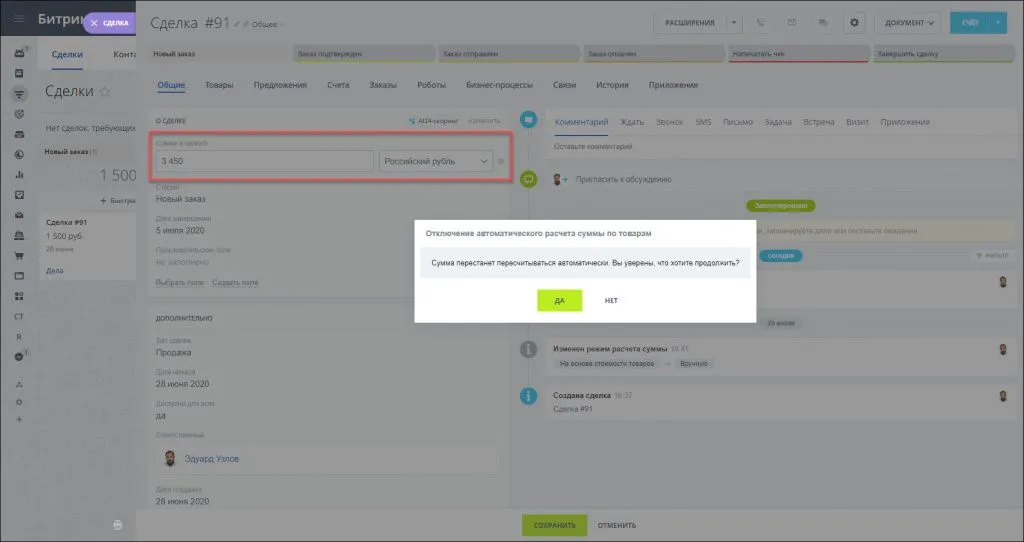
Task: Click the pencil icon beside Сделка #91 title
Action: (238, 23)
